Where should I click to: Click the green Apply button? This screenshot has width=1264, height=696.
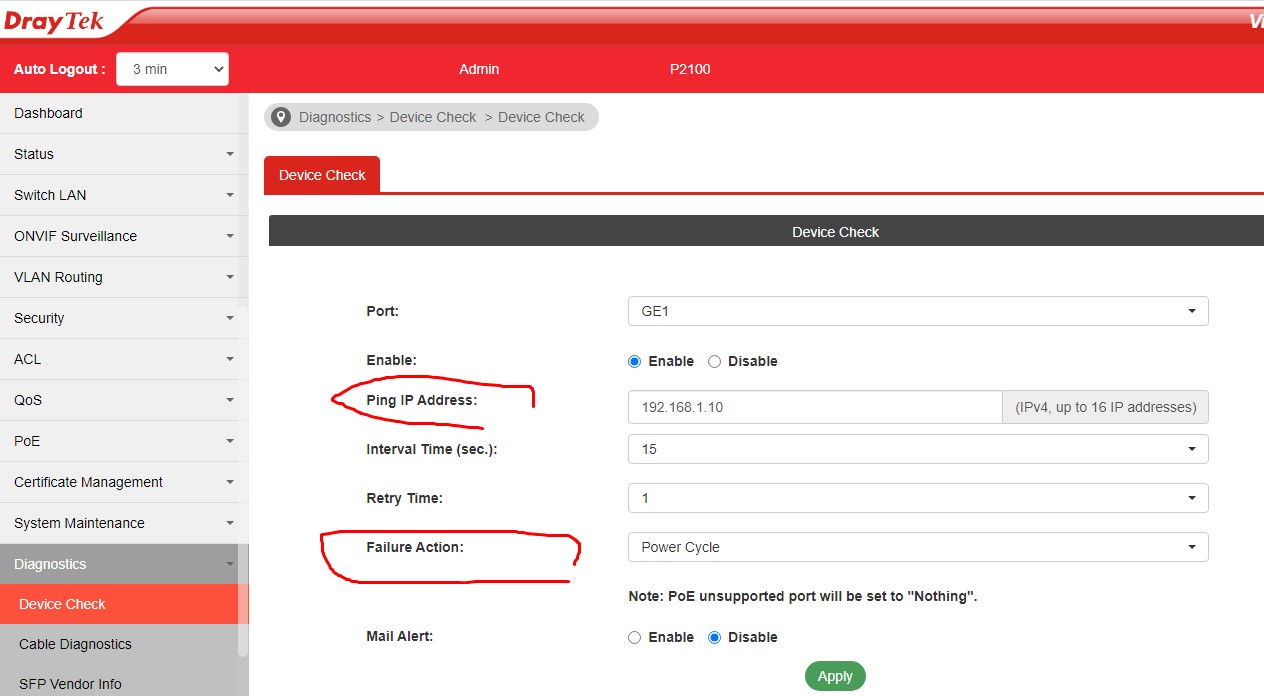click(x=834, y=676)
